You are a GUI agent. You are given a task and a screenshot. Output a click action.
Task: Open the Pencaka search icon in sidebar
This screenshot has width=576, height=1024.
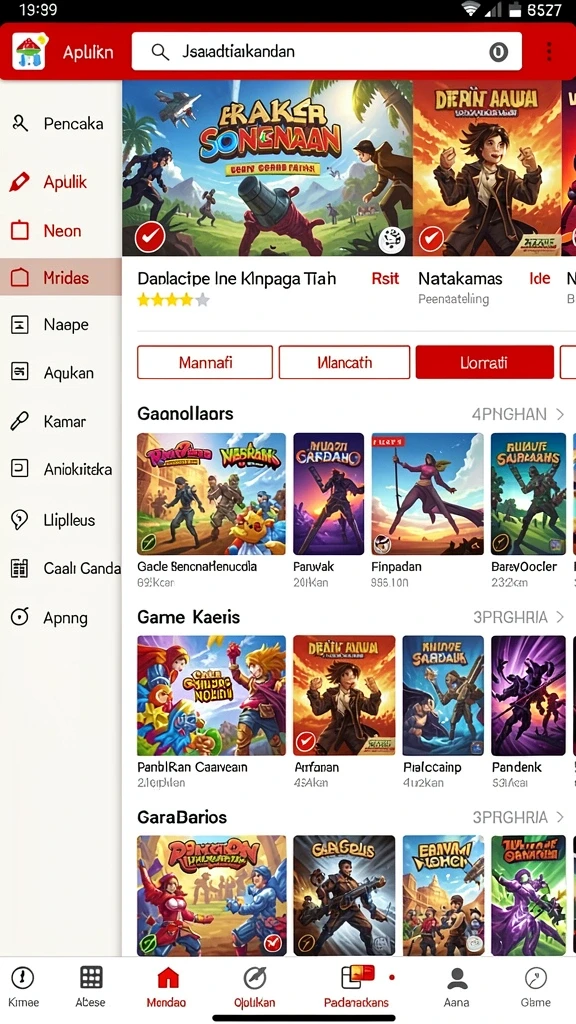point(20,123)
